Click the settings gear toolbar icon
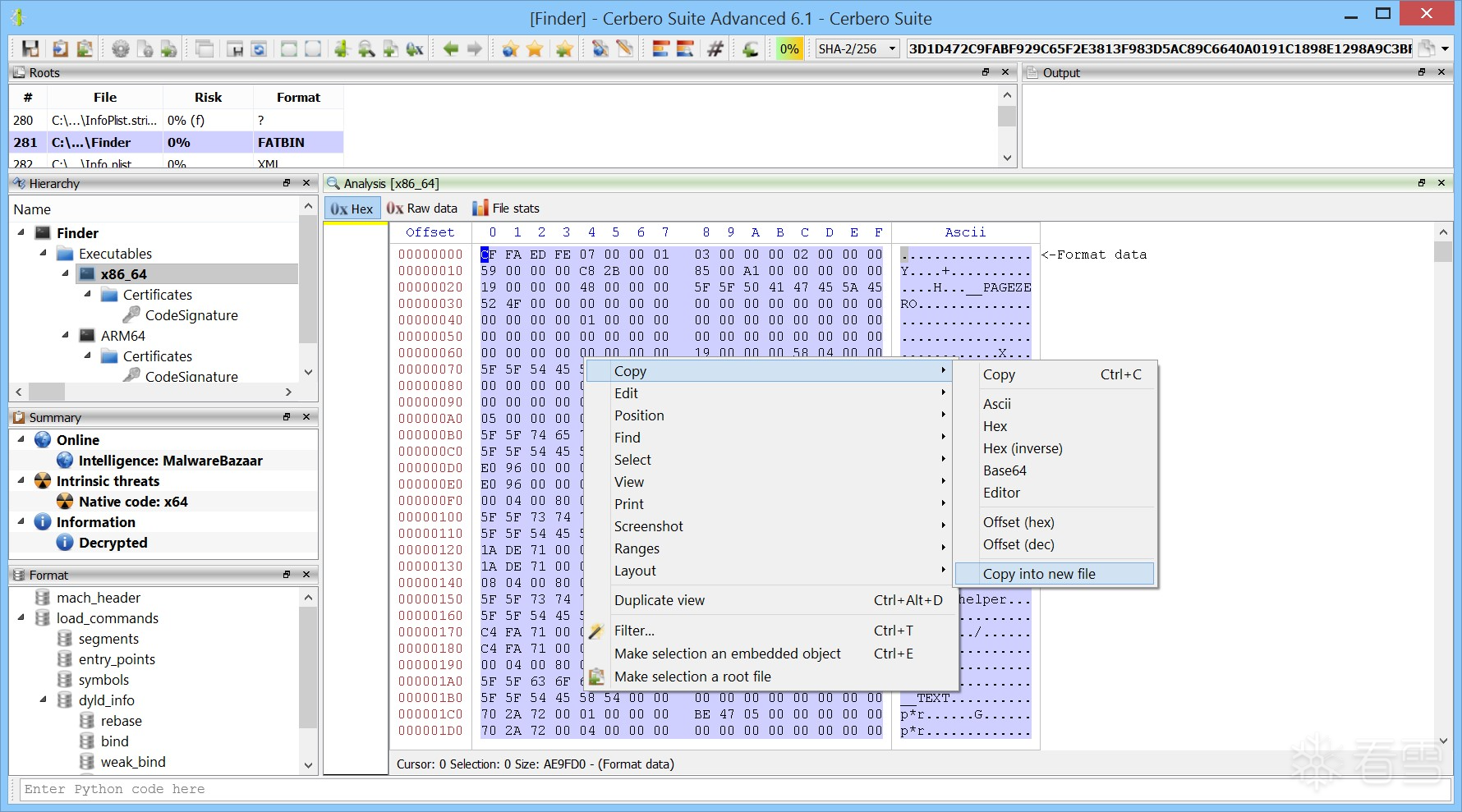Image resolution: width=1462 pixels, height=812 pixels. point(121,49)
